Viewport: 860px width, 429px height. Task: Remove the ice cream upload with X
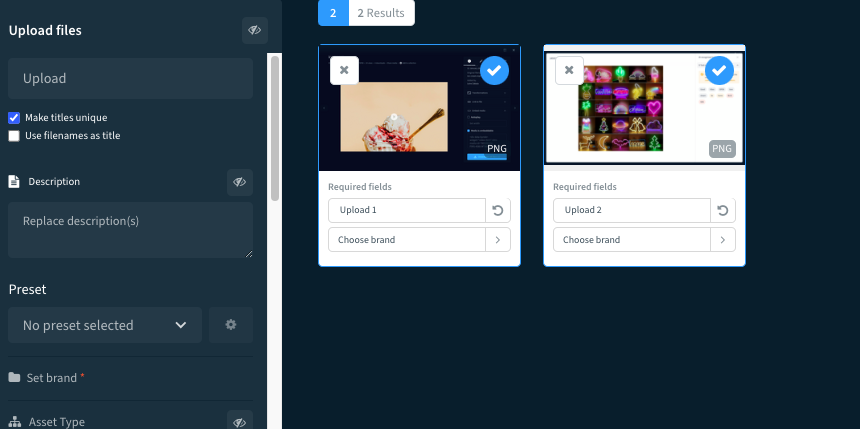tap(344, 70)
